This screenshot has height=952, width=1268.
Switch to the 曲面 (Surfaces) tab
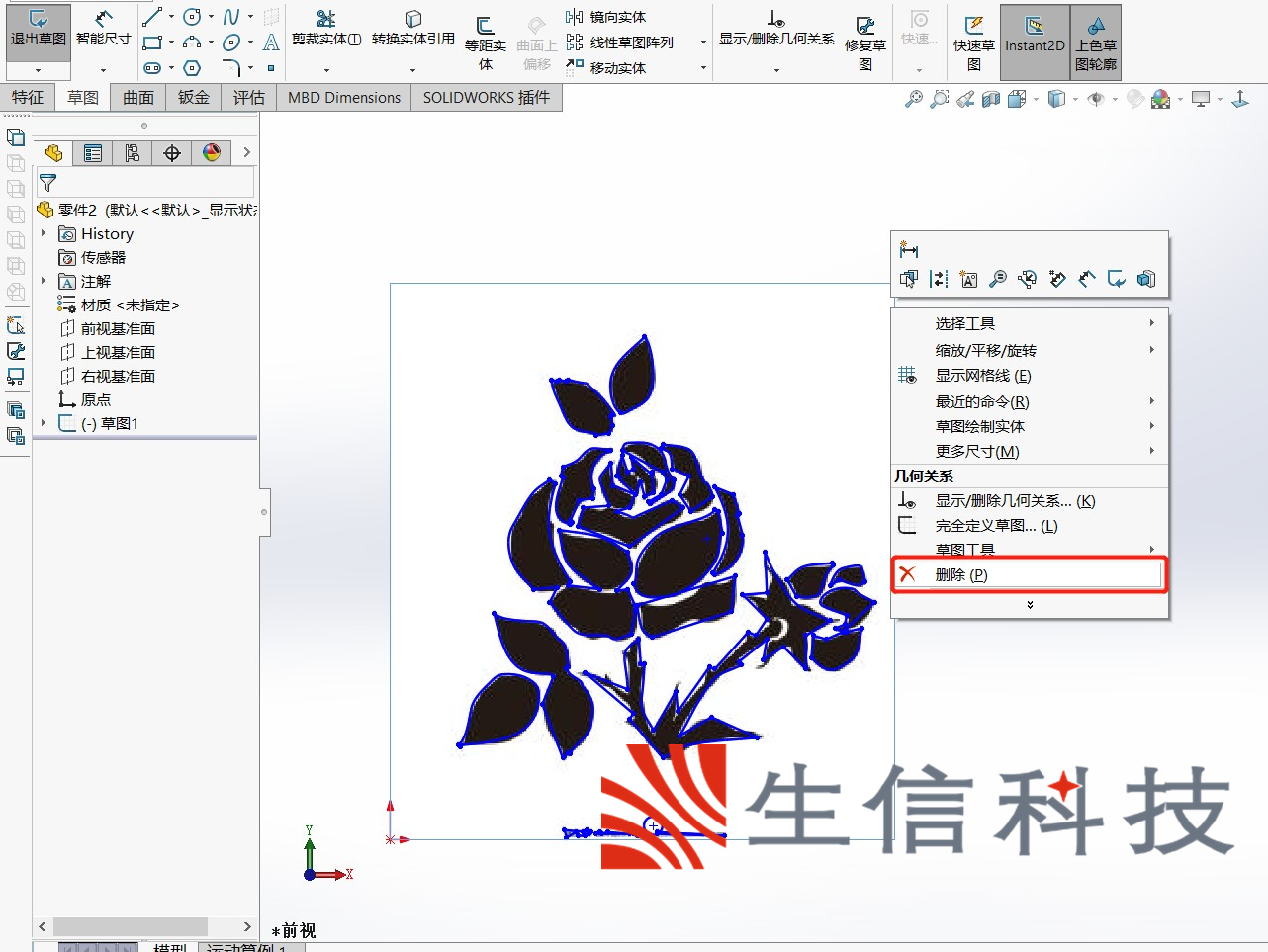pyautogui.click(x=138, y=97)
